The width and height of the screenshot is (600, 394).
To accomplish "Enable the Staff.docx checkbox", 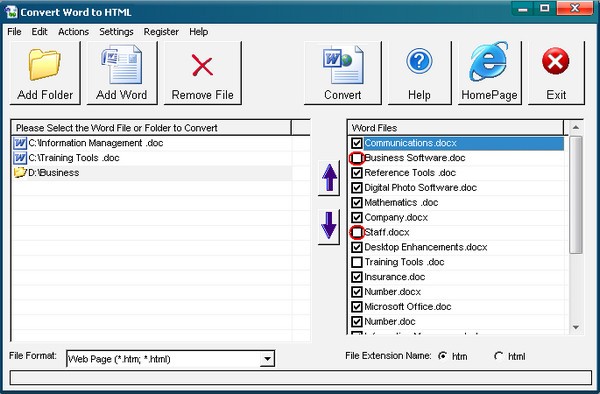I will 357,232.
